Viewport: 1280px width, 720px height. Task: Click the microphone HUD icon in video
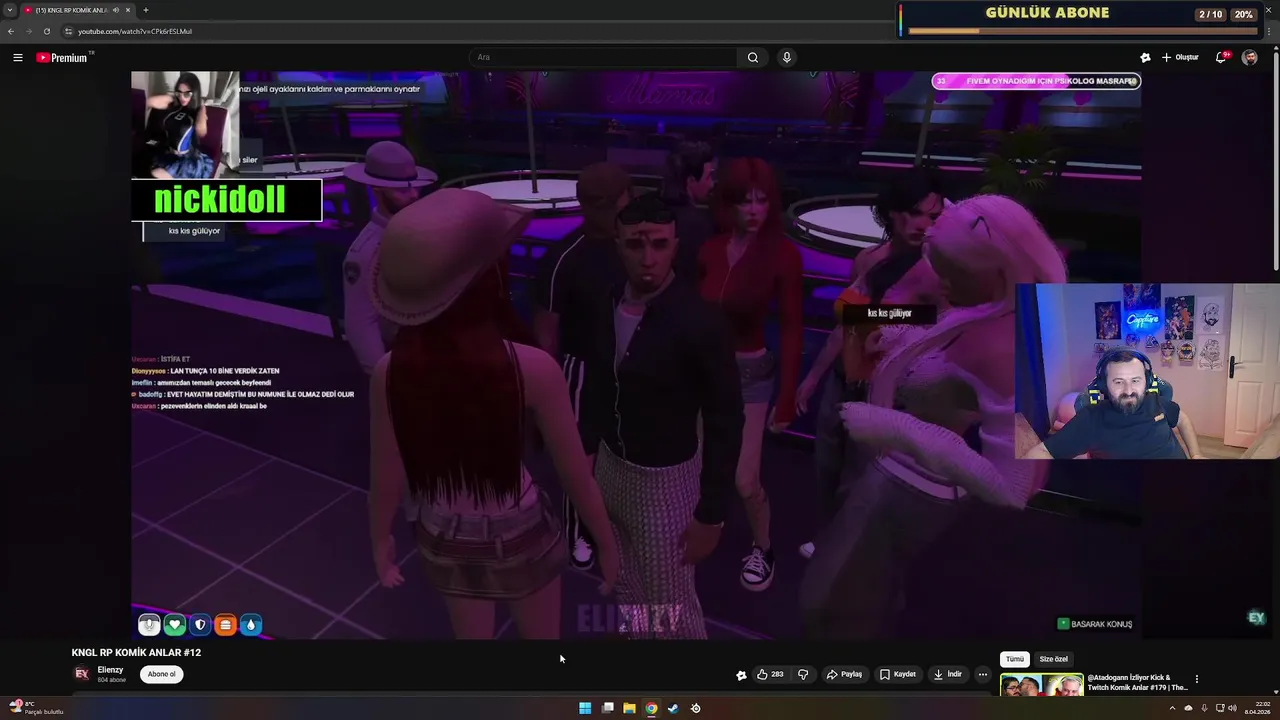tap(149, 625)
